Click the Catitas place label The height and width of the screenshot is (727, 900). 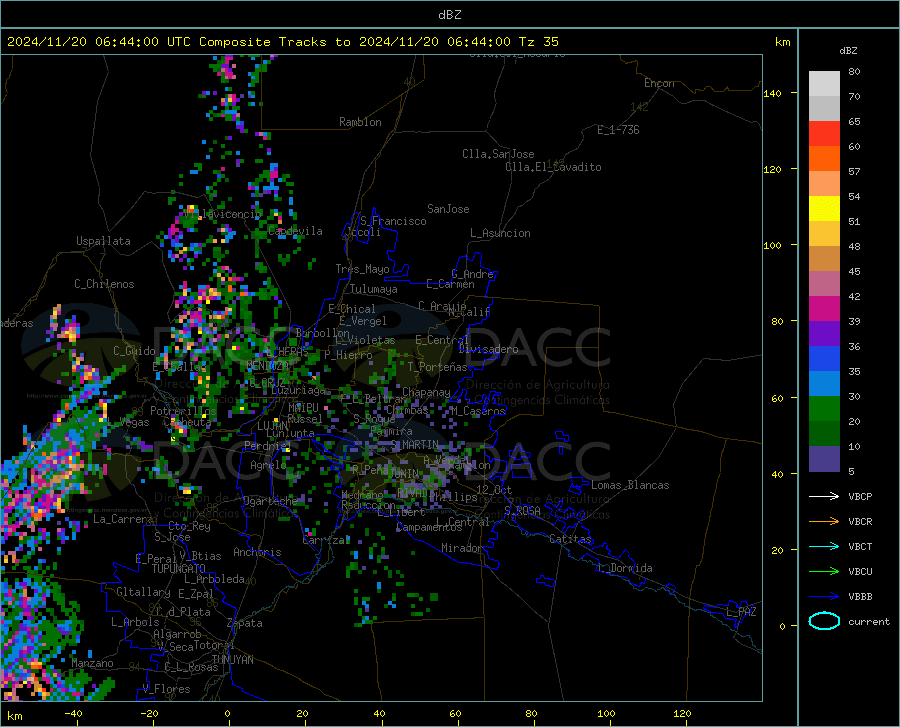[x=571, y=539]
